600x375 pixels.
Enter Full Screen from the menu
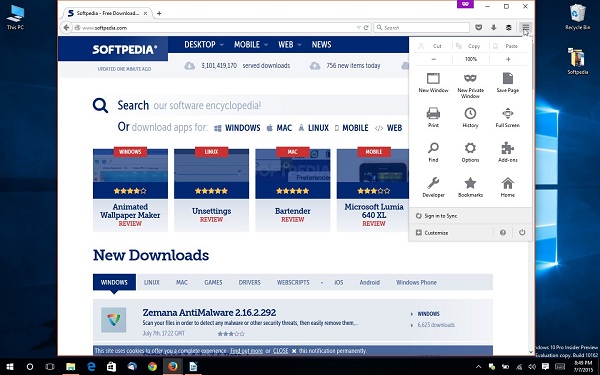pyautogui.click(x=508, y=113)
